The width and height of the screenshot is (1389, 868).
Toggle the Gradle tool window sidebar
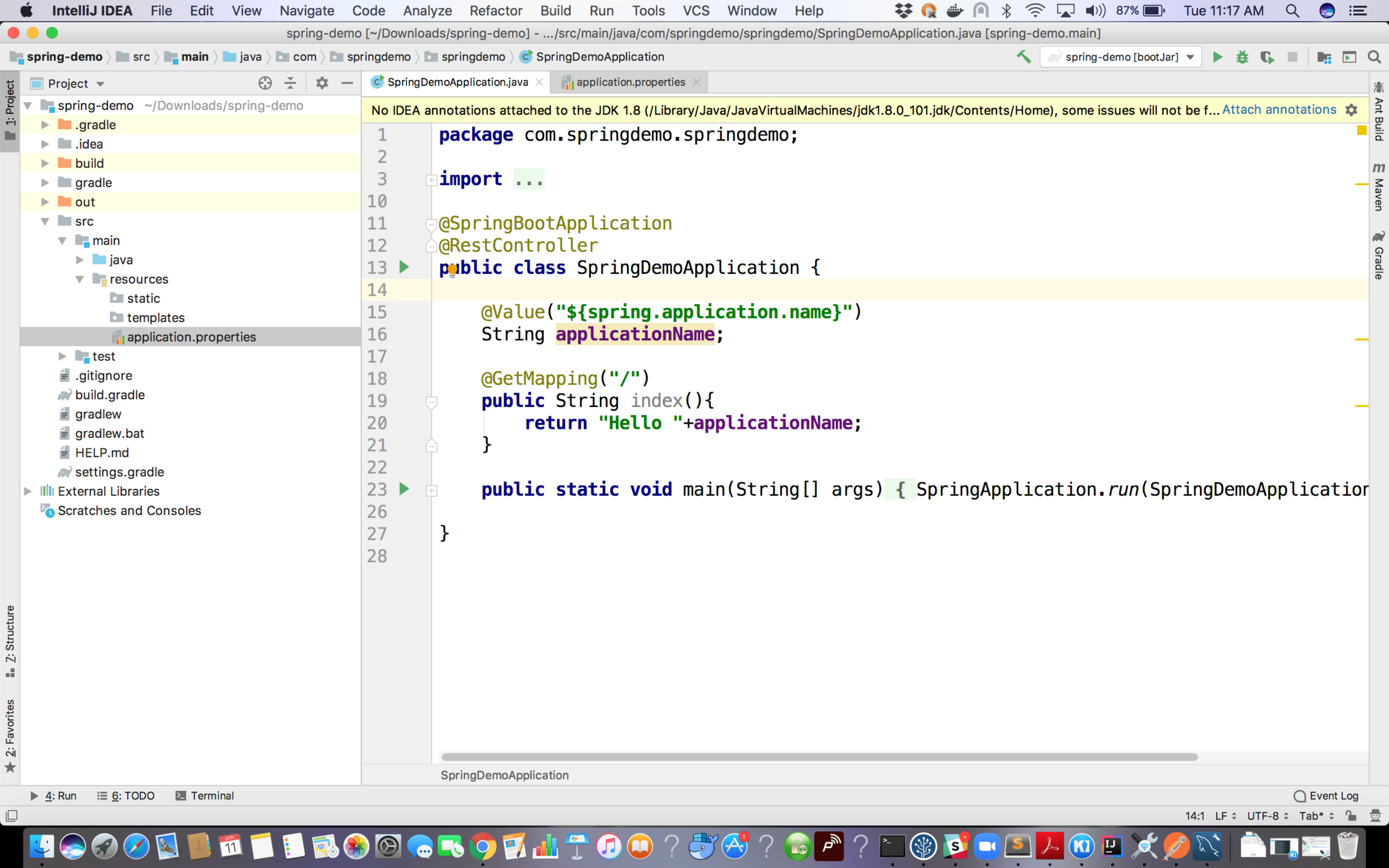[x=1379, y=255]
